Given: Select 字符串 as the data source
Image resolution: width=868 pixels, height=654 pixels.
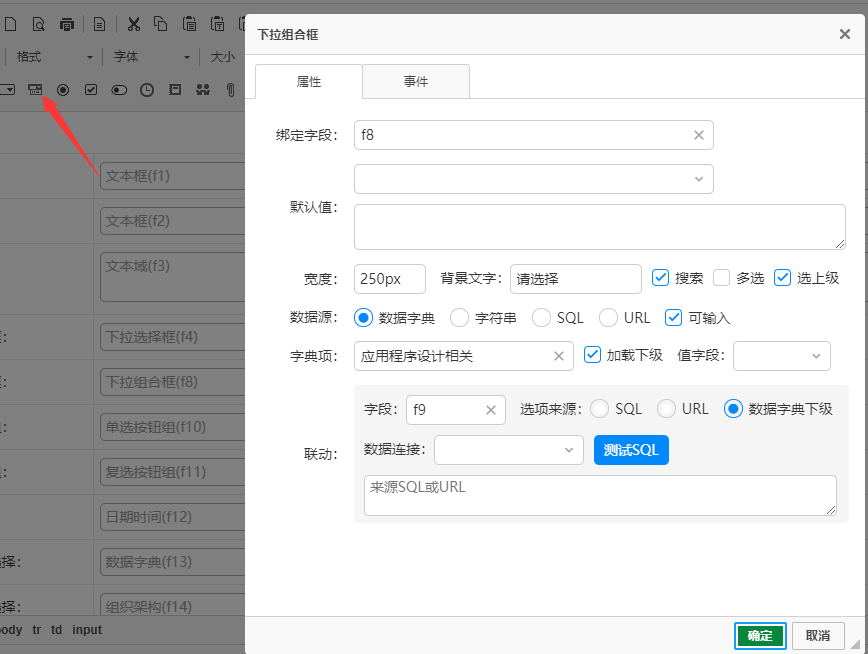Looking at the screenshot, I should pos(459,318).
